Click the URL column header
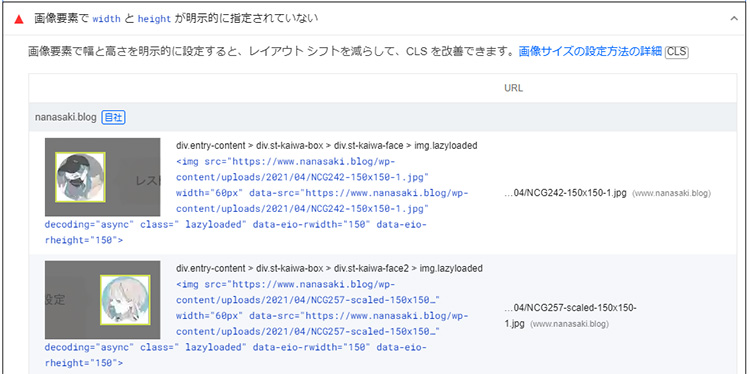This screenshot has width=750, height=374. (513, 88)
